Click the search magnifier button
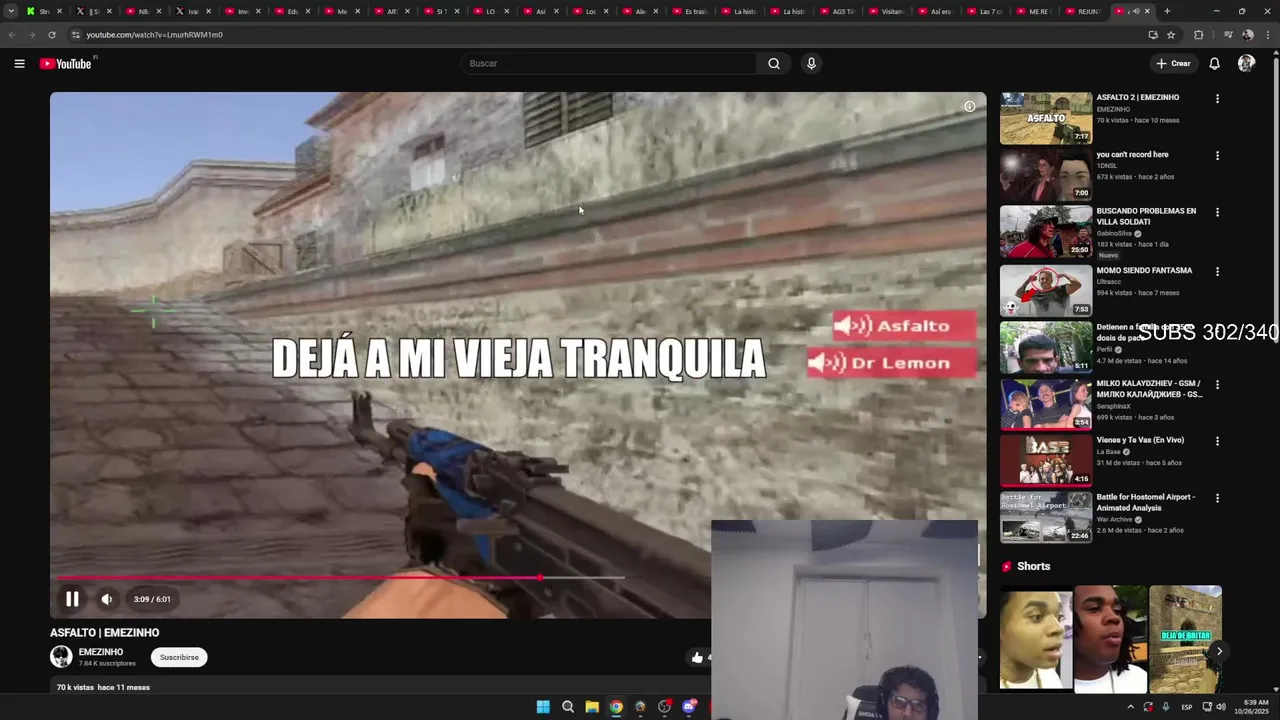The height and width of the screenshot is (720, 1280). [774, 63]
